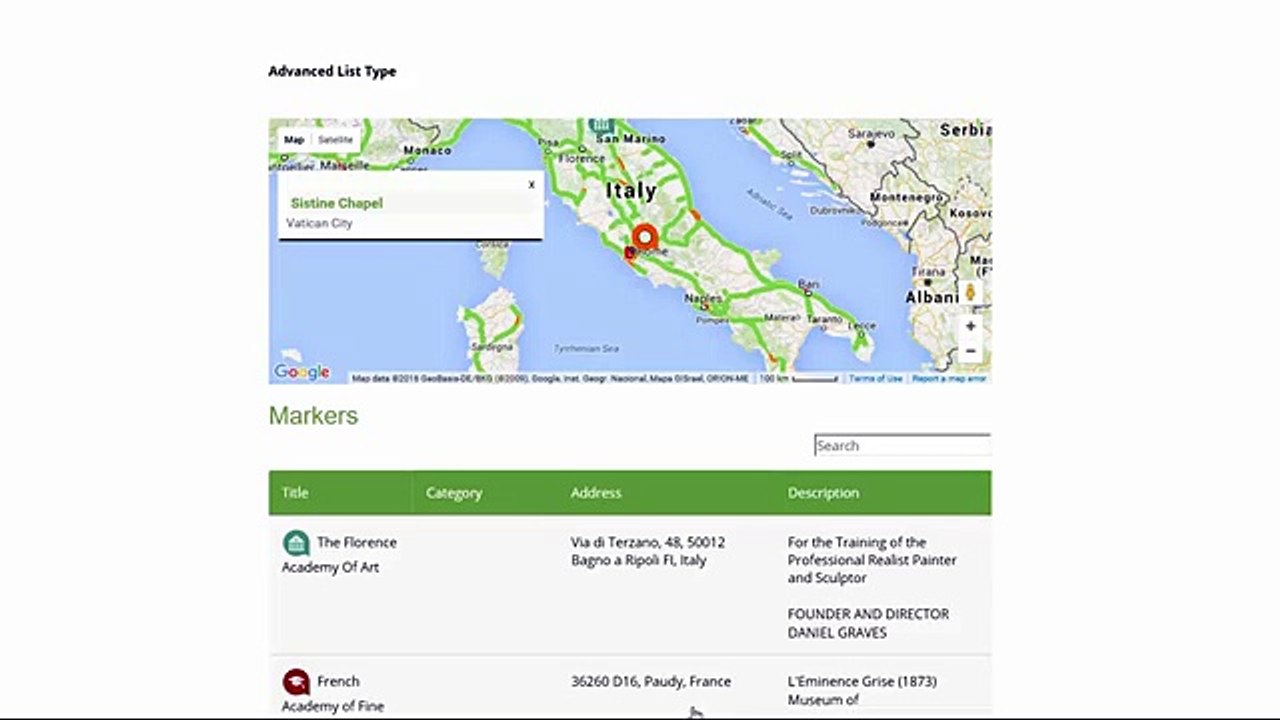1280x720 pixels.
Task: Select the Map view type
Action: coord(294,140)
